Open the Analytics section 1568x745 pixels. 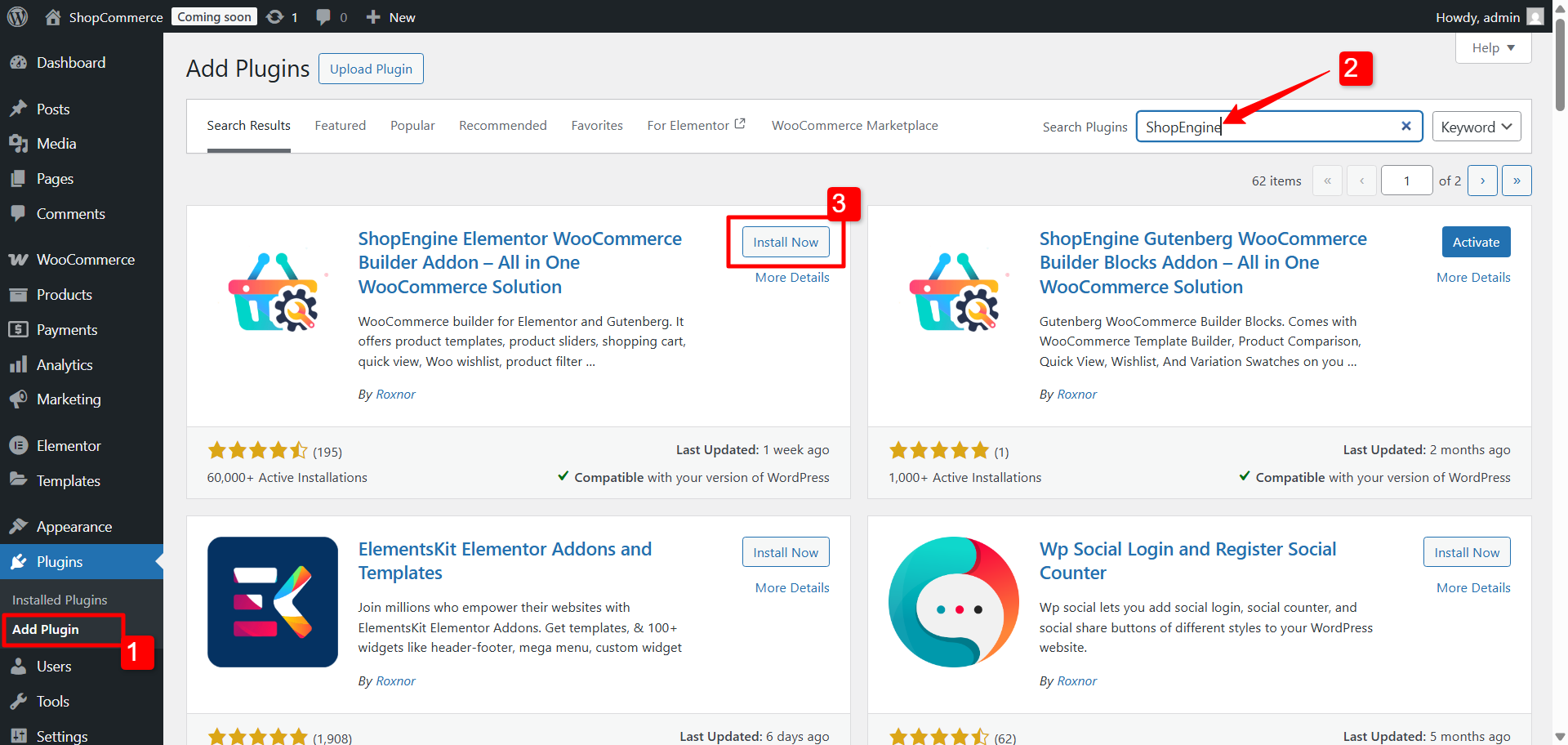point(65,364)
